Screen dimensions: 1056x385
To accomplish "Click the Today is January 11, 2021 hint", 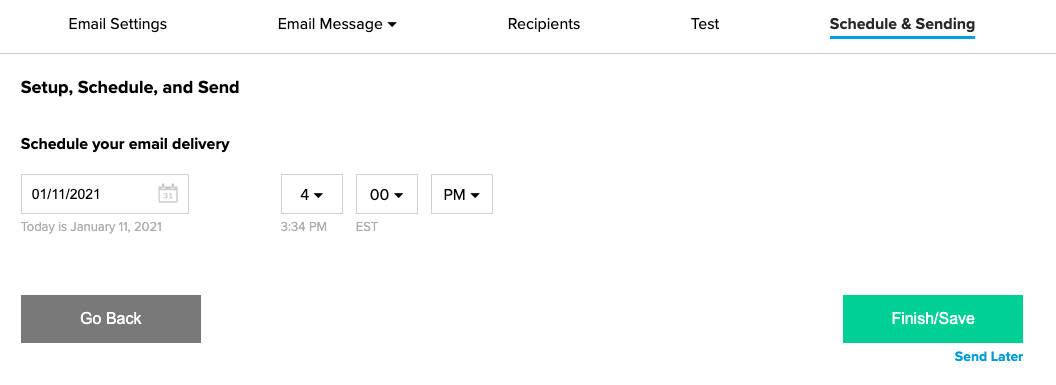I will (92, 227).
